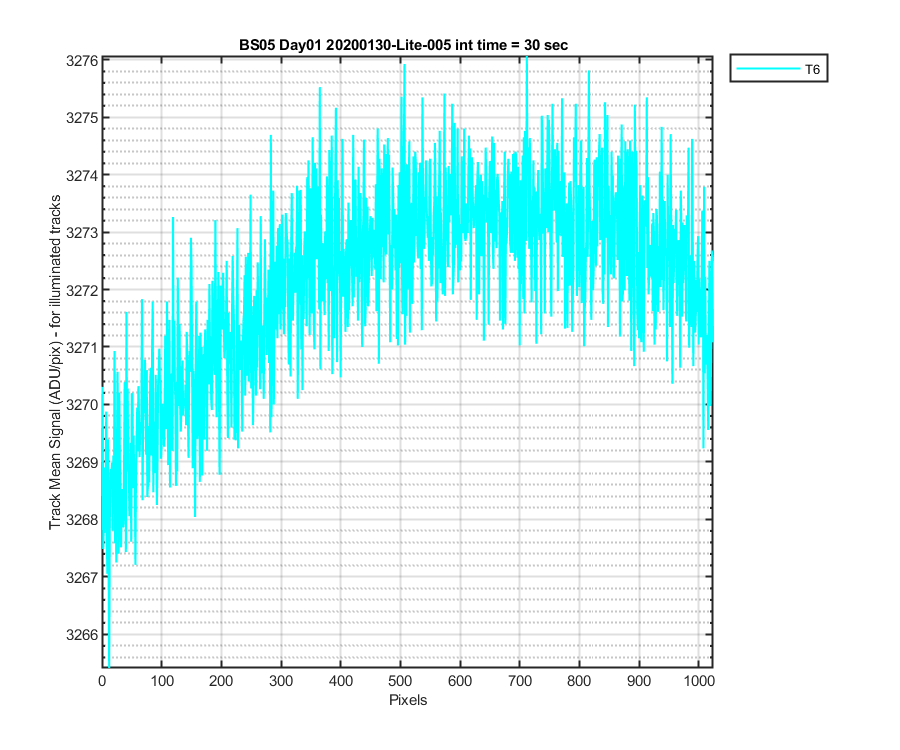This screenshot has height=750, width=900.
Task: Click x-axis tick label 700
Action: [x=519, y=681]
